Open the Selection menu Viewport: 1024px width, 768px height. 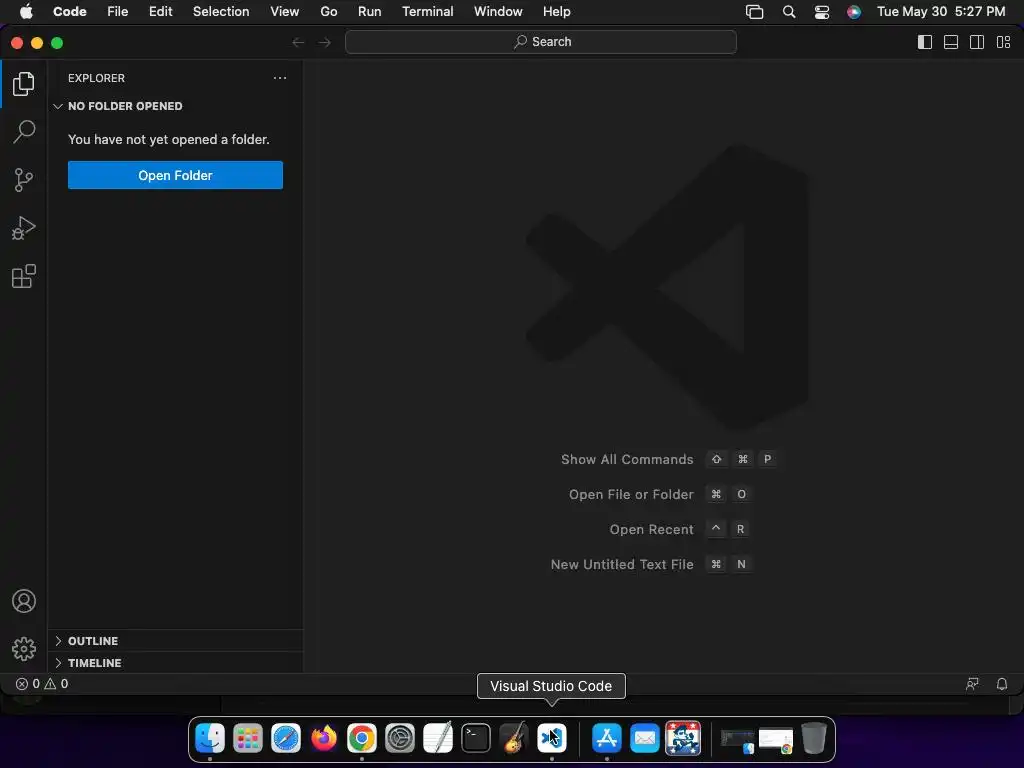point(221,12)
